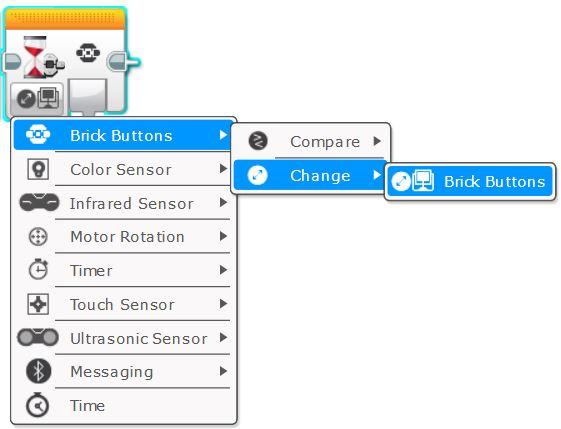Image resolution: width=561 pixels, height=429 pixels.
Task: Click the Motor Rotation icon
Action: pyautogui.click(x=38, y=237)
